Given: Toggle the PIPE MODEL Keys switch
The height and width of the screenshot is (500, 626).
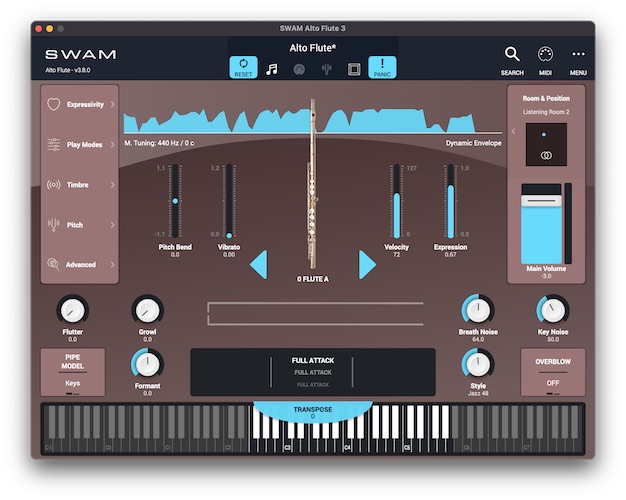Looking at the screenshot, I should [x=73, y=372].
